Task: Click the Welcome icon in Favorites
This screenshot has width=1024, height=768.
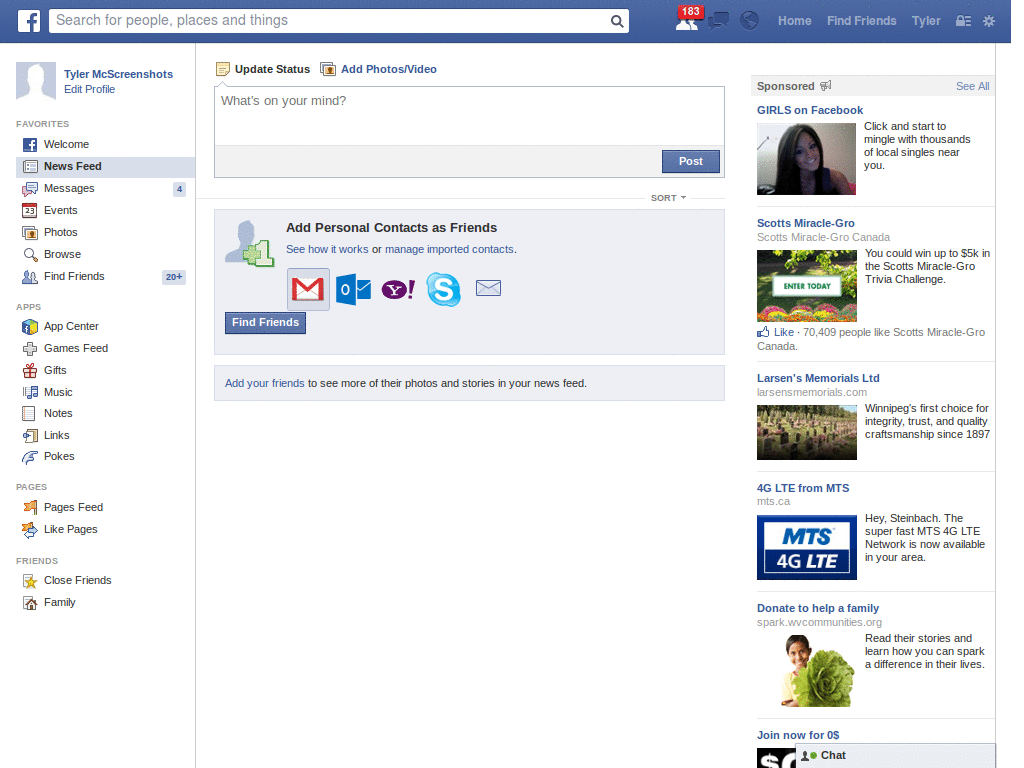Action: click(x=30, y=144)
